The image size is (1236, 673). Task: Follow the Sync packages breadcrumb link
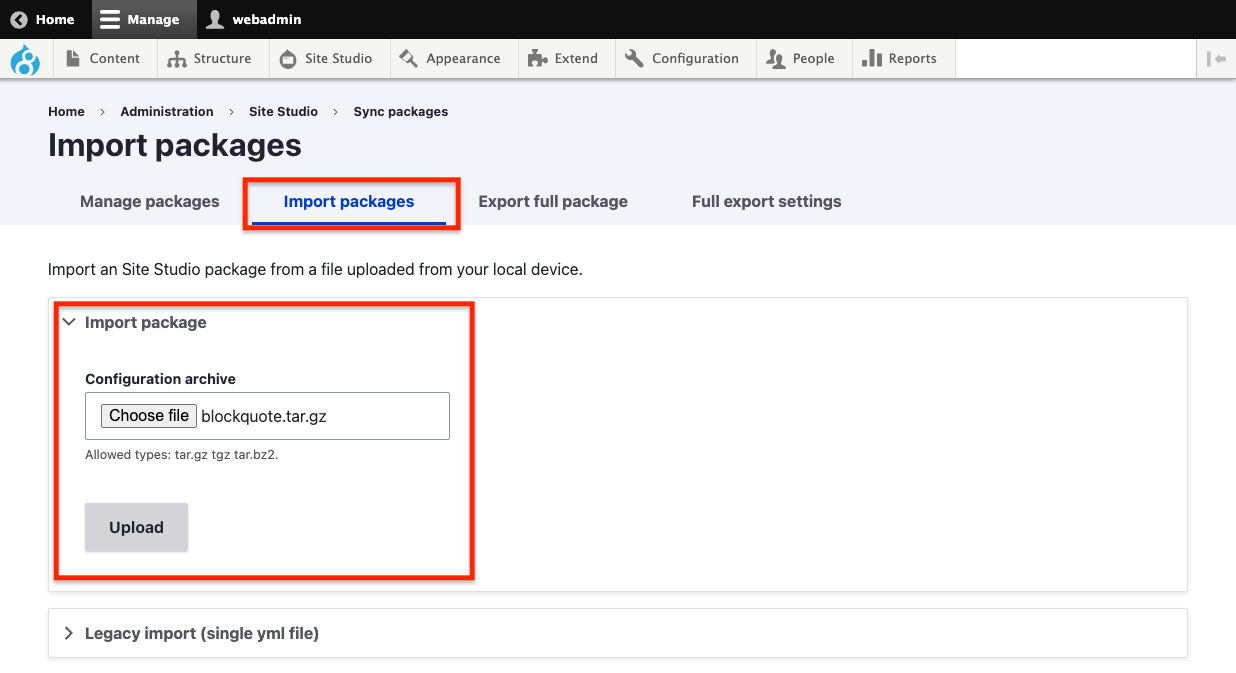(400, 112)
